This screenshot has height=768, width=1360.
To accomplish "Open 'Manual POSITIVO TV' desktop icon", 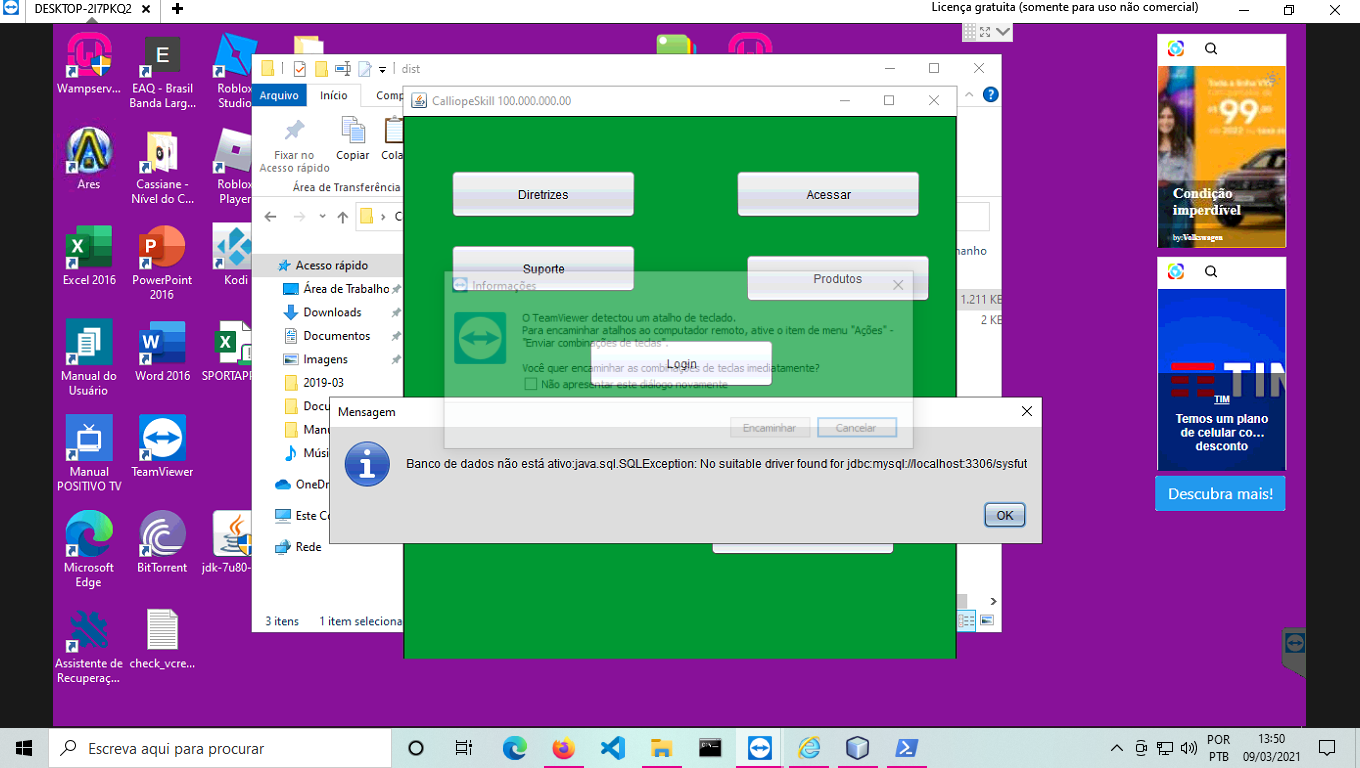I will [x=89, y=454].
